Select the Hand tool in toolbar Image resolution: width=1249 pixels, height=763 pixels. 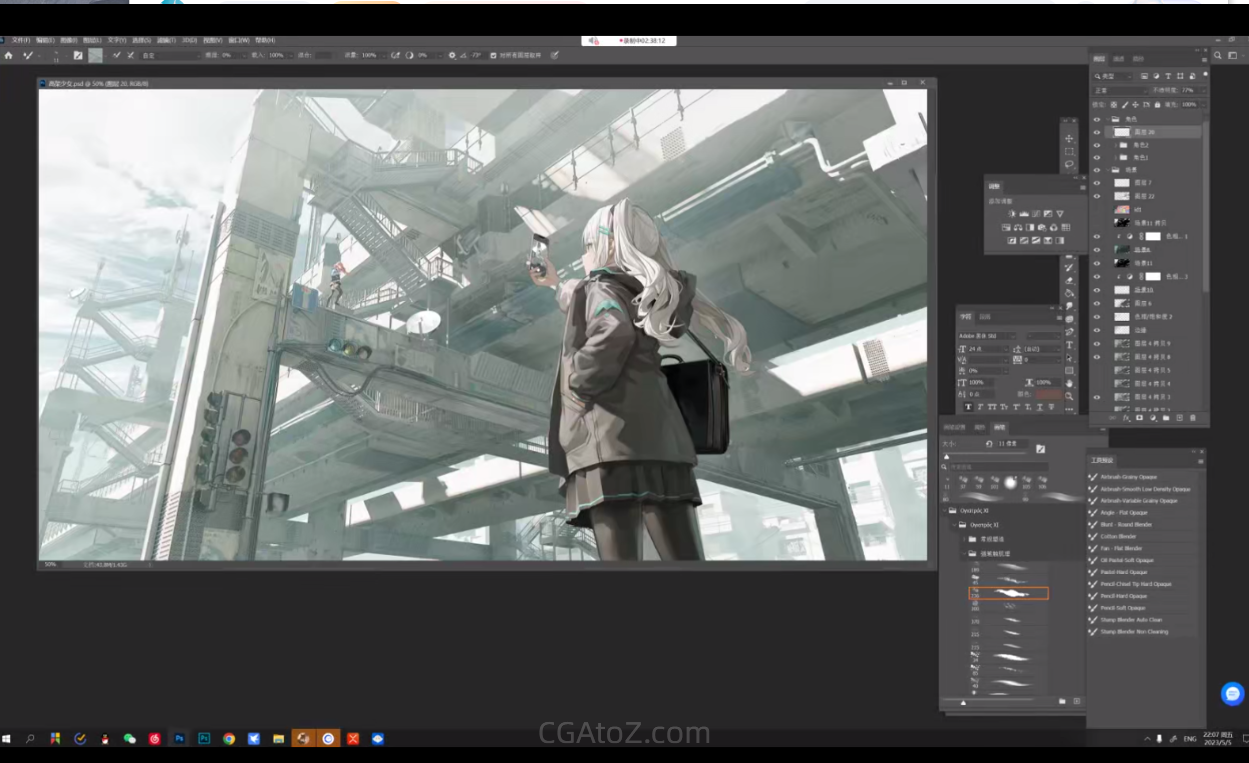(1069, 383)
